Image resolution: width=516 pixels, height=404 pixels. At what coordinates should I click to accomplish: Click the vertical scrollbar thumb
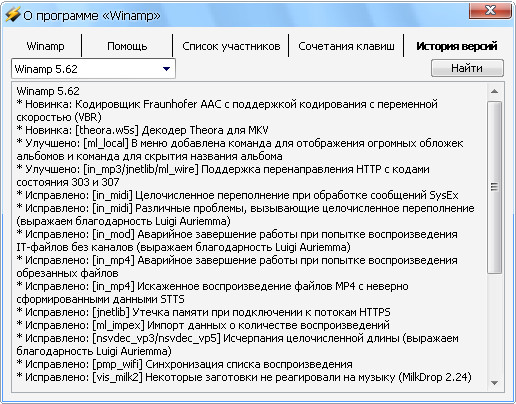(x=495, y=187)
